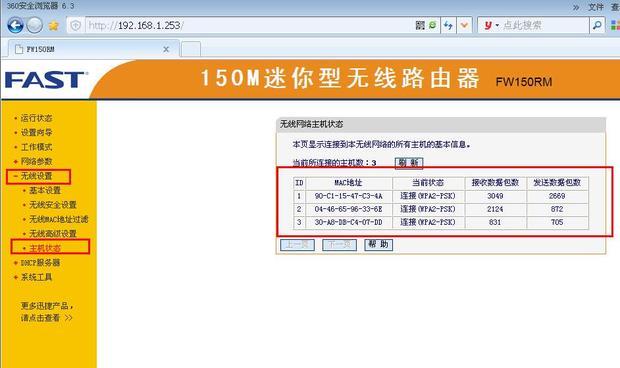The width and height of the screenshot is (620, 368).
Task: Click the green refresh icon in address bar
Action: pos(433,25)
